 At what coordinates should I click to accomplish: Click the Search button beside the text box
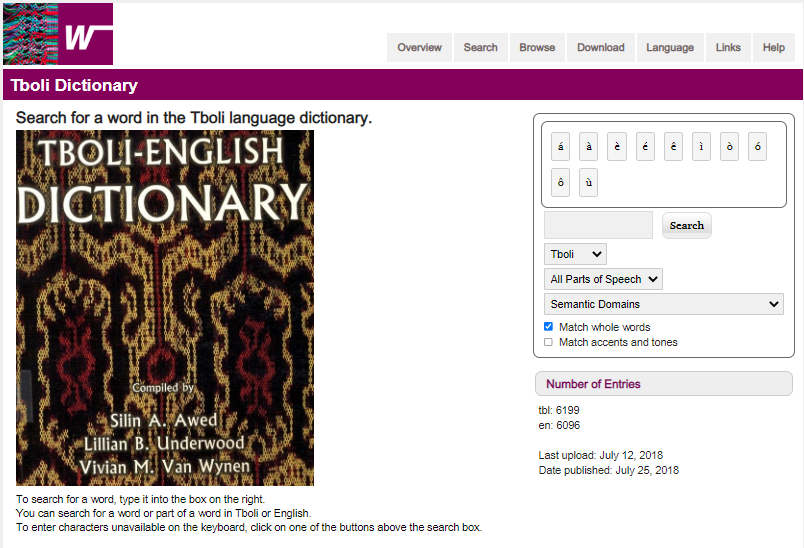tap(687, 226)
